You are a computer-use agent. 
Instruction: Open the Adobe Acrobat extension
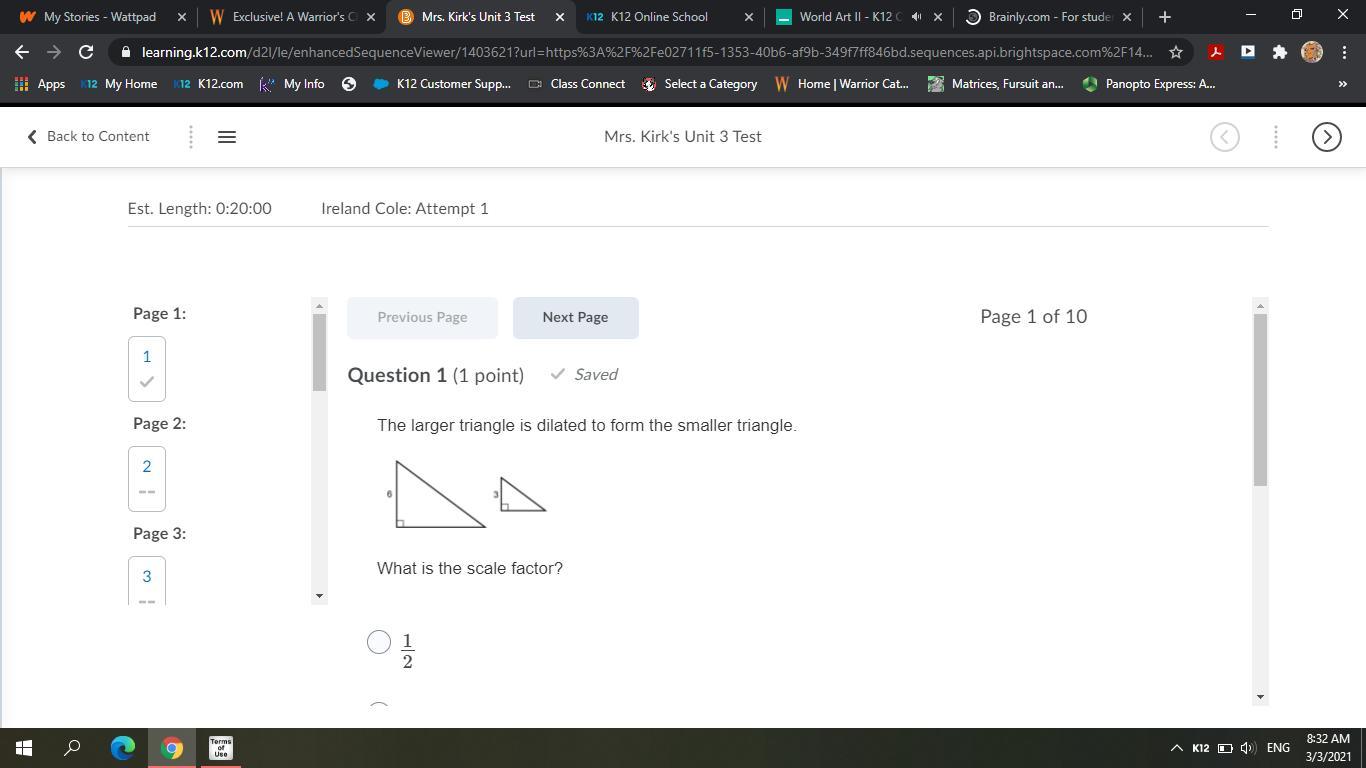(1216, 52)
